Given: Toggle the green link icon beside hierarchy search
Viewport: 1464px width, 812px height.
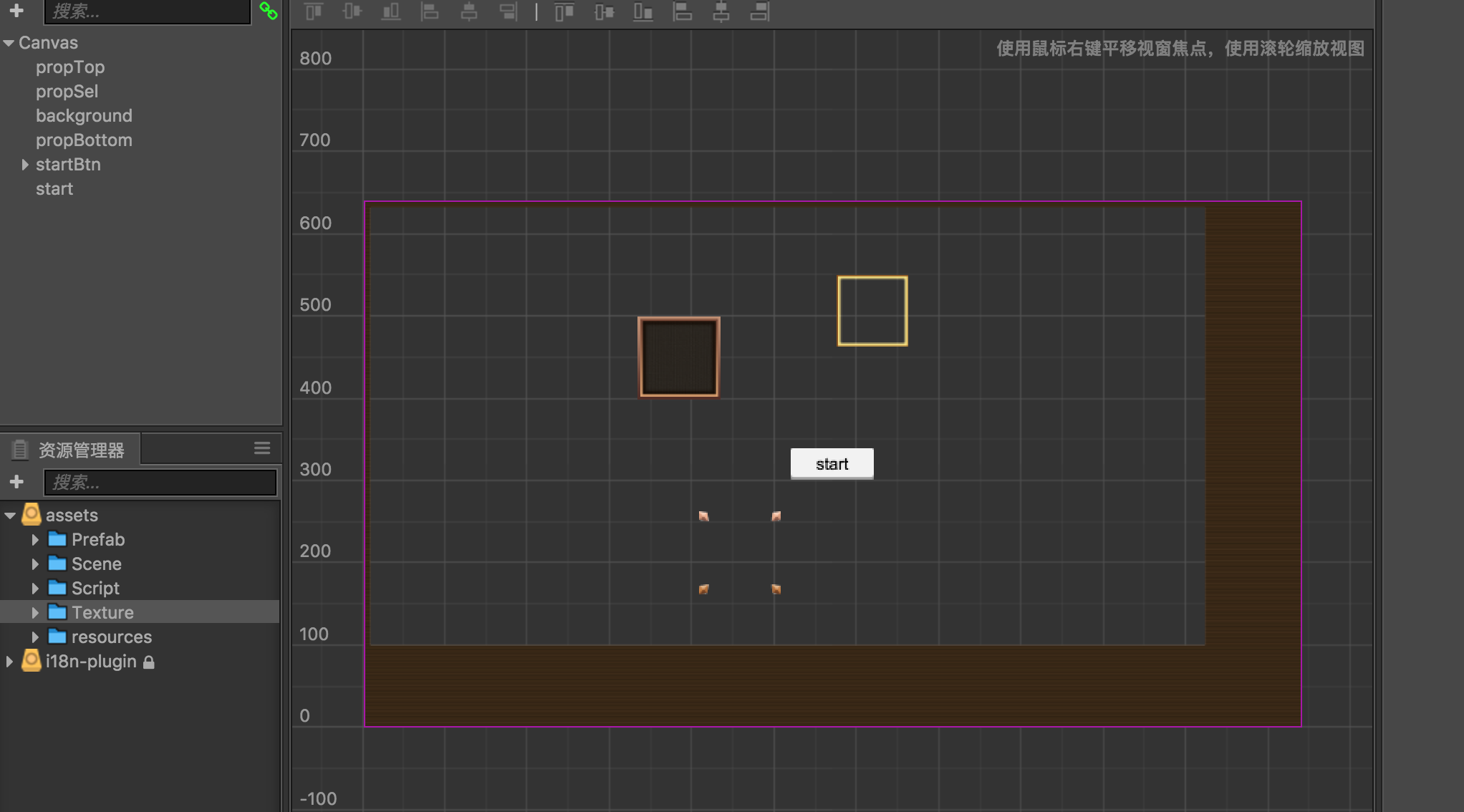Looking at the screenshot, I should pyautogui.click(x=269, y=11).
